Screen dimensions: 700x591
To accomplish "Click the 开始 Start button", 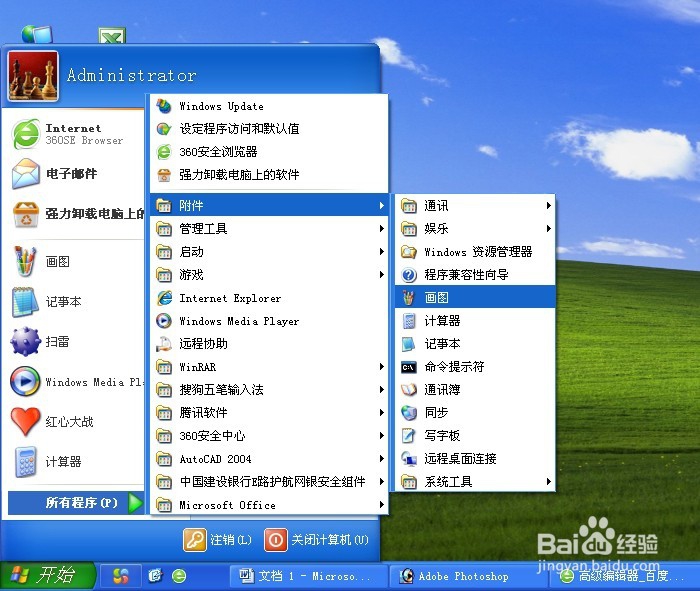I will [47, 575].
